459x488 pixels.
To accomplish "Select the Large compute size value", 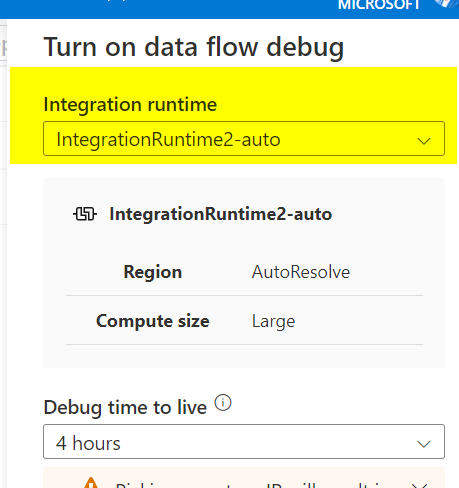I will click(273, 322).
